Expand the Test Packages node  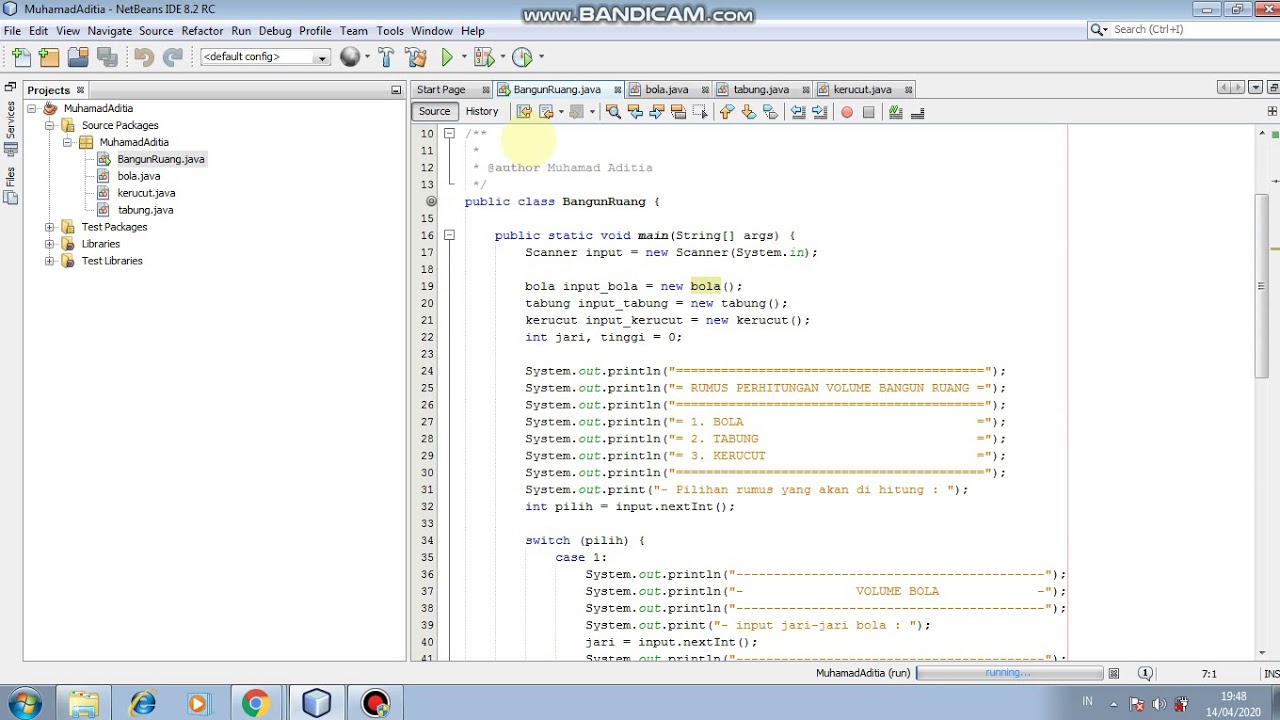click(x=49, y=227)
